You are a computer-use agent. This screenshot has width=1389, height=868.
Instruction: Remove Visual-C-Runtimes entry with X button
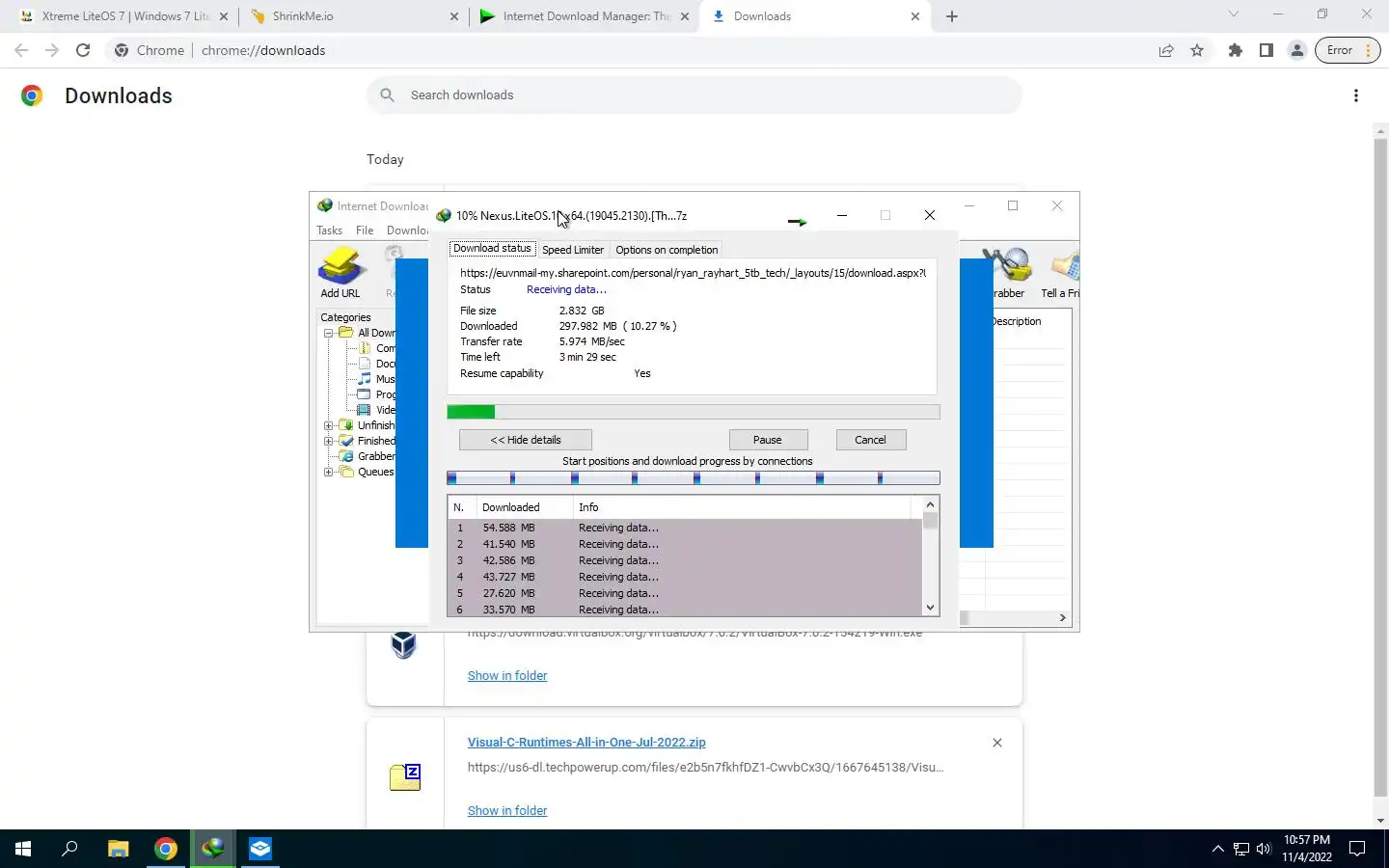coord(997,743)
